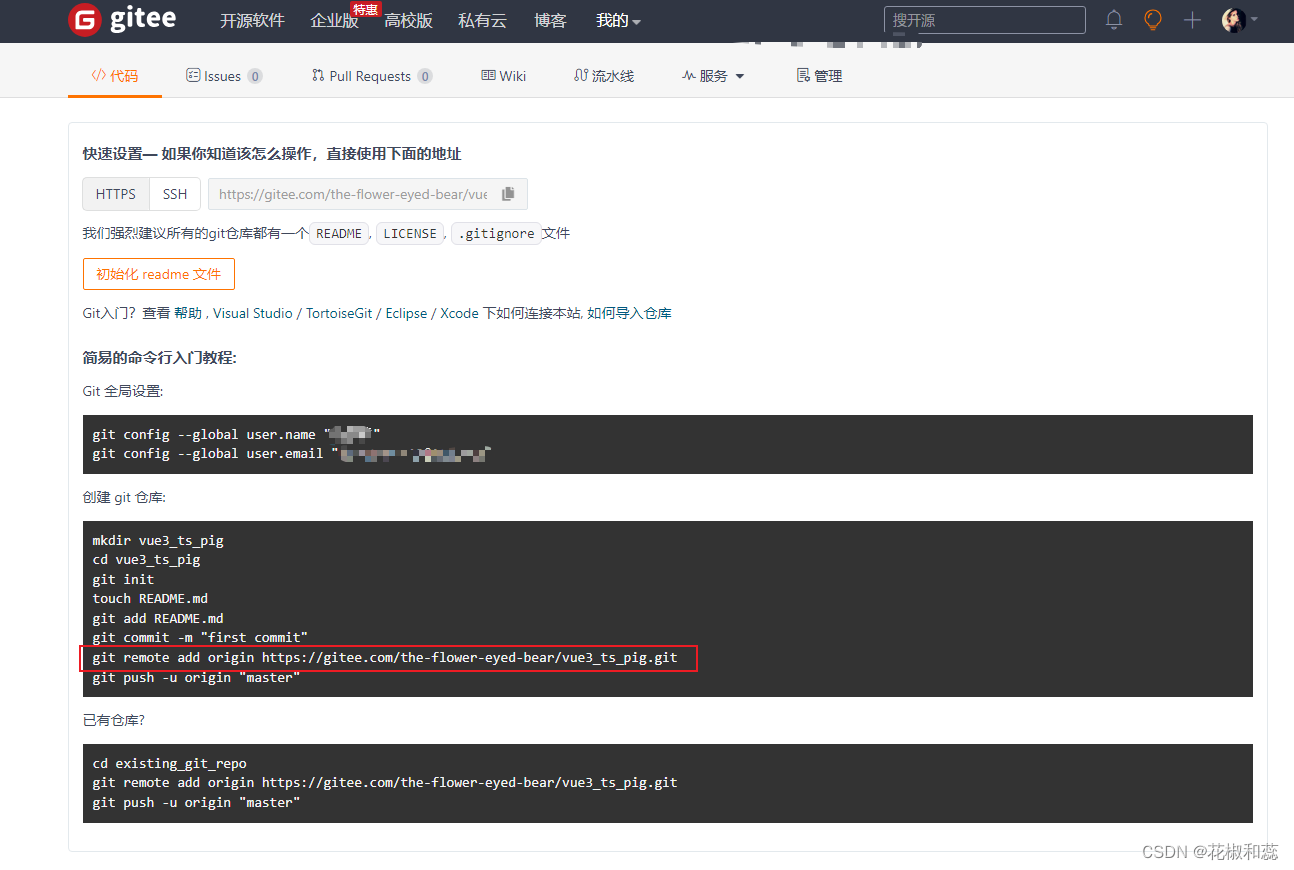Image resolution: width=1294 pixels, height=870 pixels.
Task: Open notifications bell icon
Action: (1114, 20)
